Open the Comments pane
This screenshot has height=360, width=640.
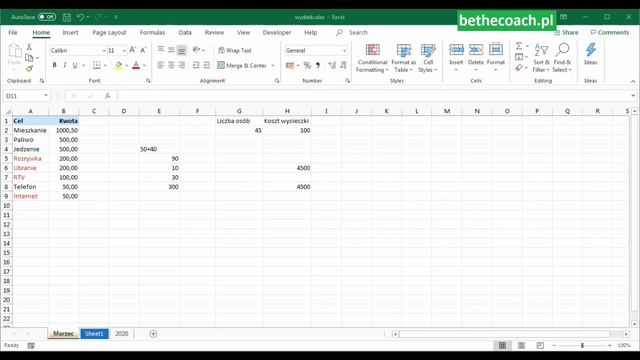(x=610, y=32)
